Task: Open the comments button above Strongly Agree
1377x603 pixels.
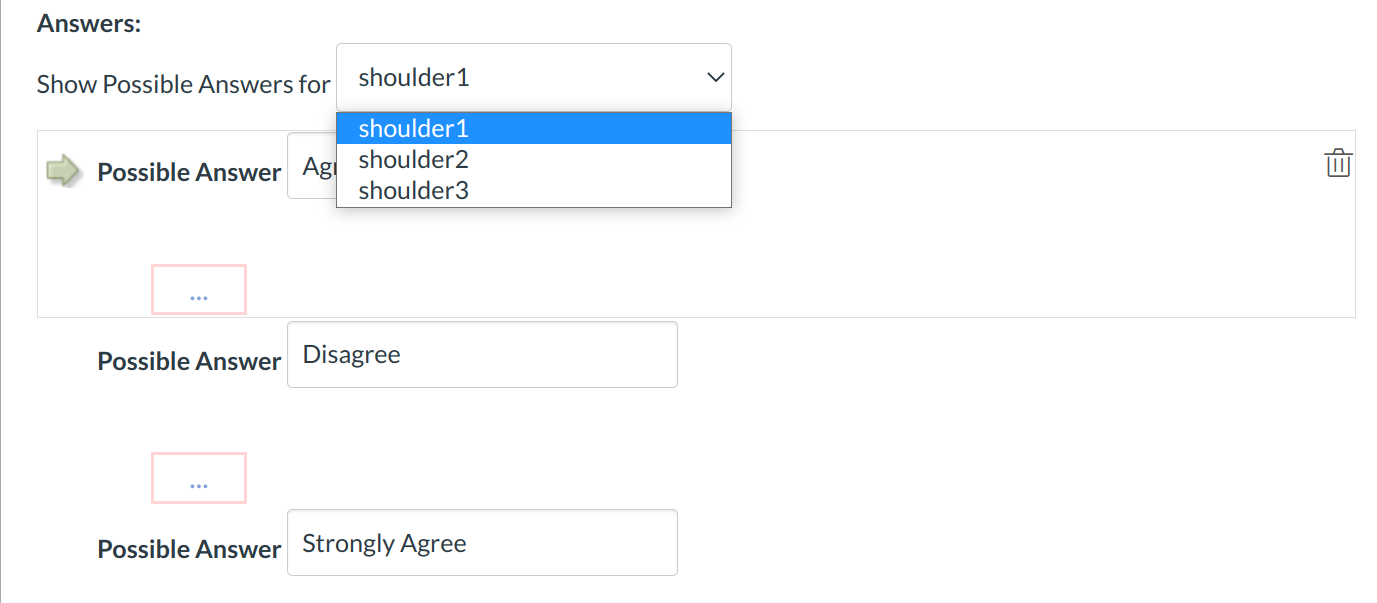Action: tap(198, 478)
